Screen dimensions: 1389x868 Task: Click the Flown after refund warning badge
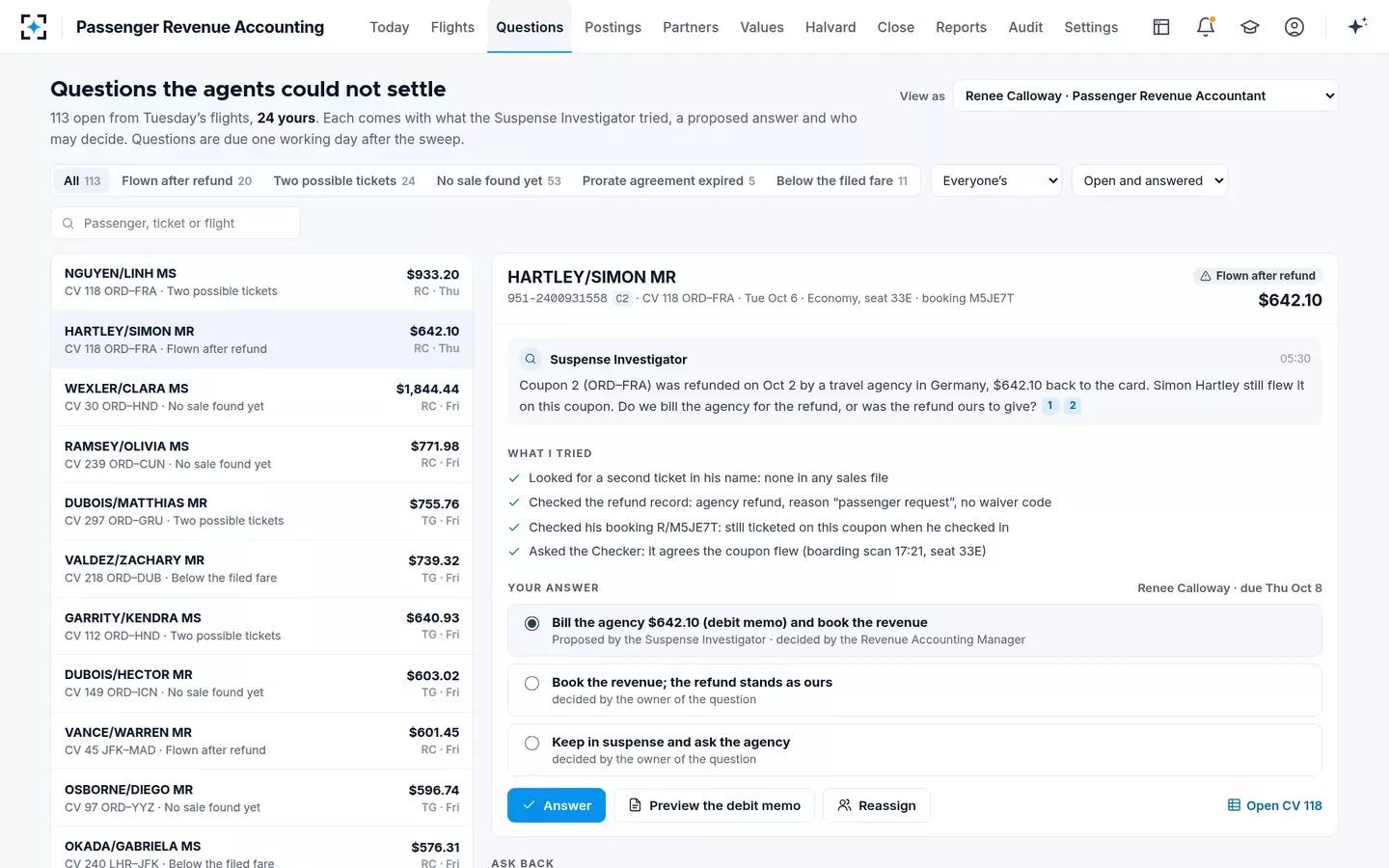(1258, 276)
